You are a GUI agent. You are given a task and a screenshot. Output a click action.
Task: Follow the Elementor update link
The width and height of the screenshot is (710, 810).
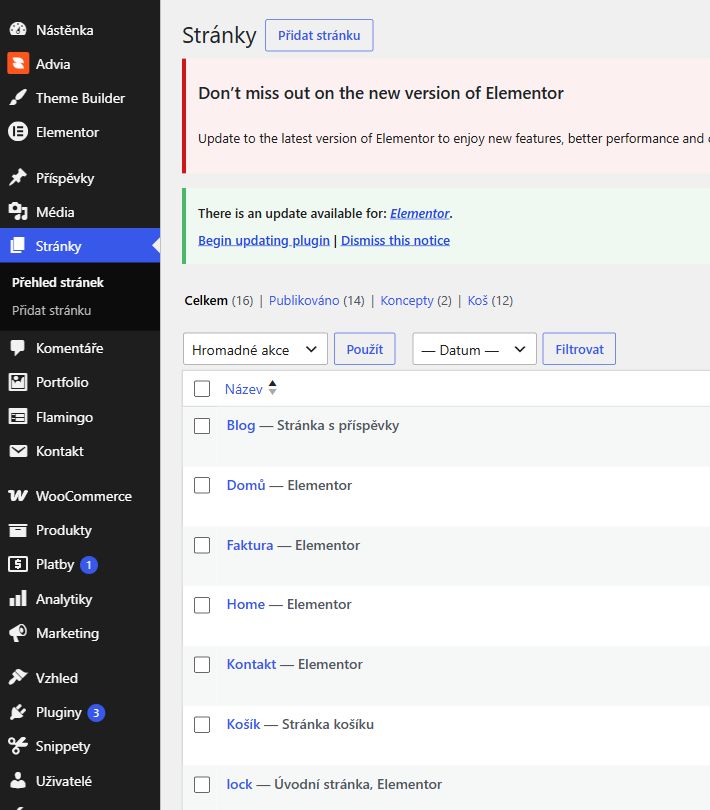[420, 213]
